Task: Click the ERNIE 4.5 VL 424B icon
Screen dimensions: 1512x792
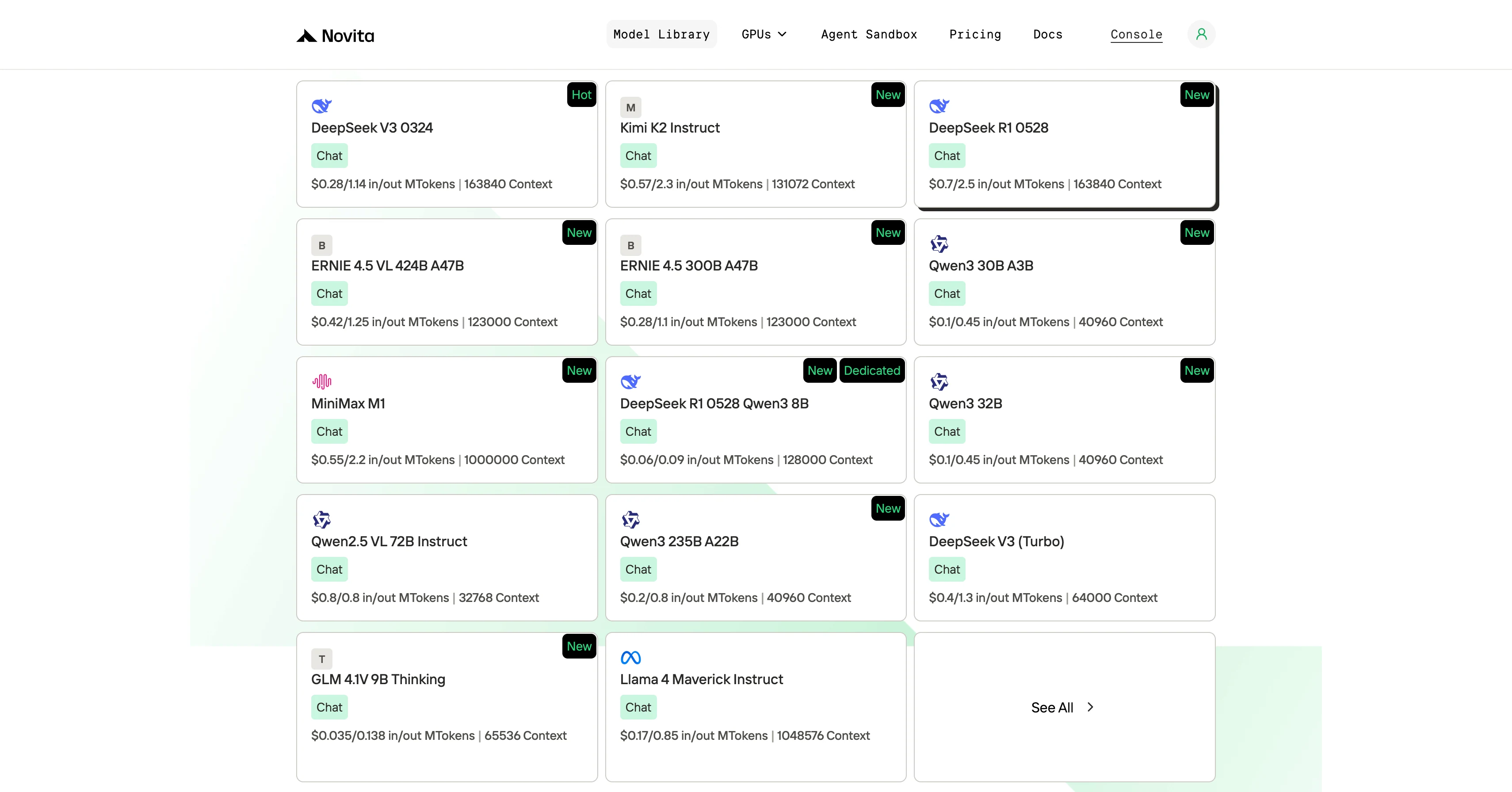Action: (322, 245)
